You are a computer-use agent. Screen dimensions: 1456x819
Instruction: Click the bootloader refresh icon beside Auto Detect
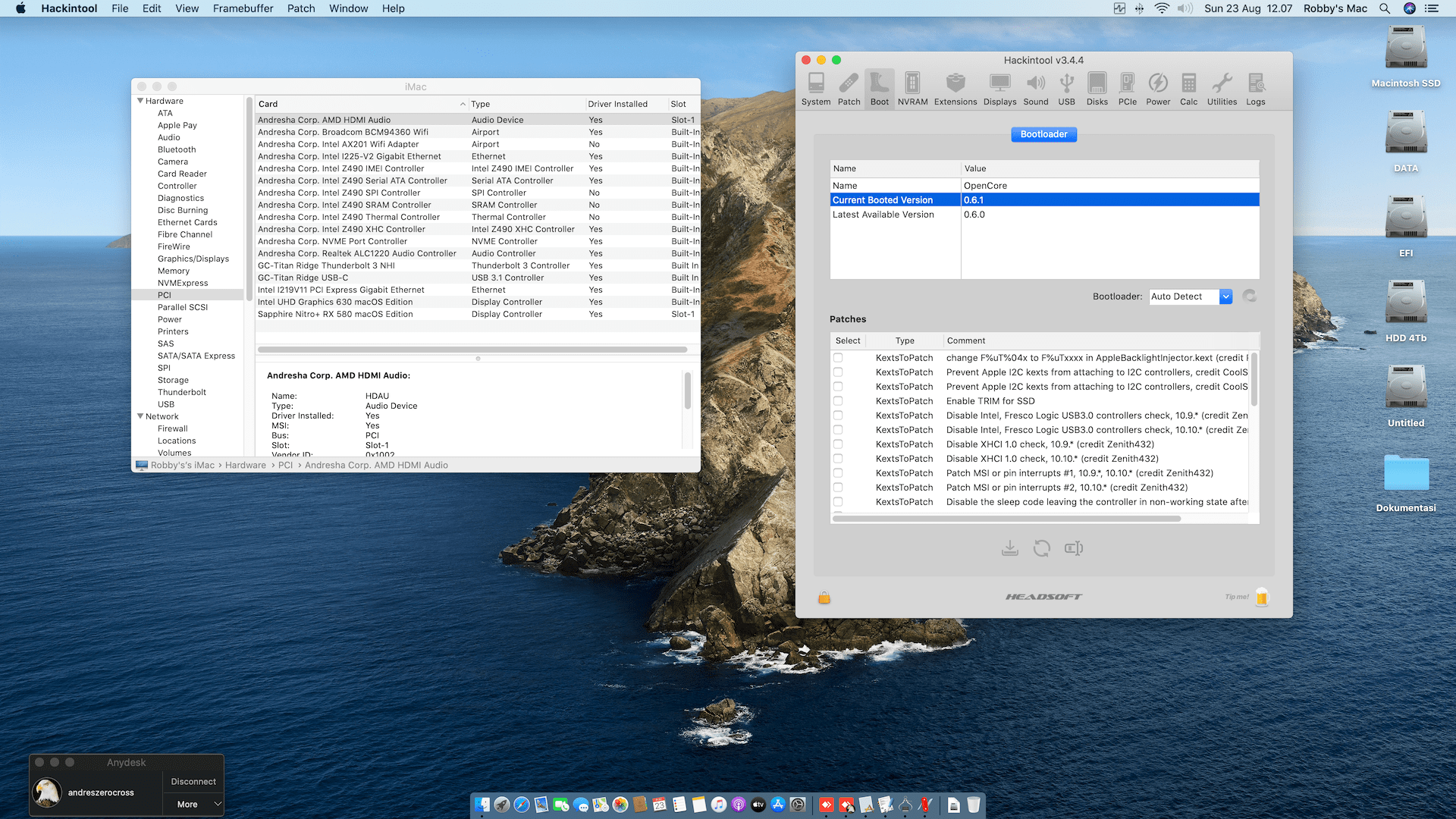1250,297
